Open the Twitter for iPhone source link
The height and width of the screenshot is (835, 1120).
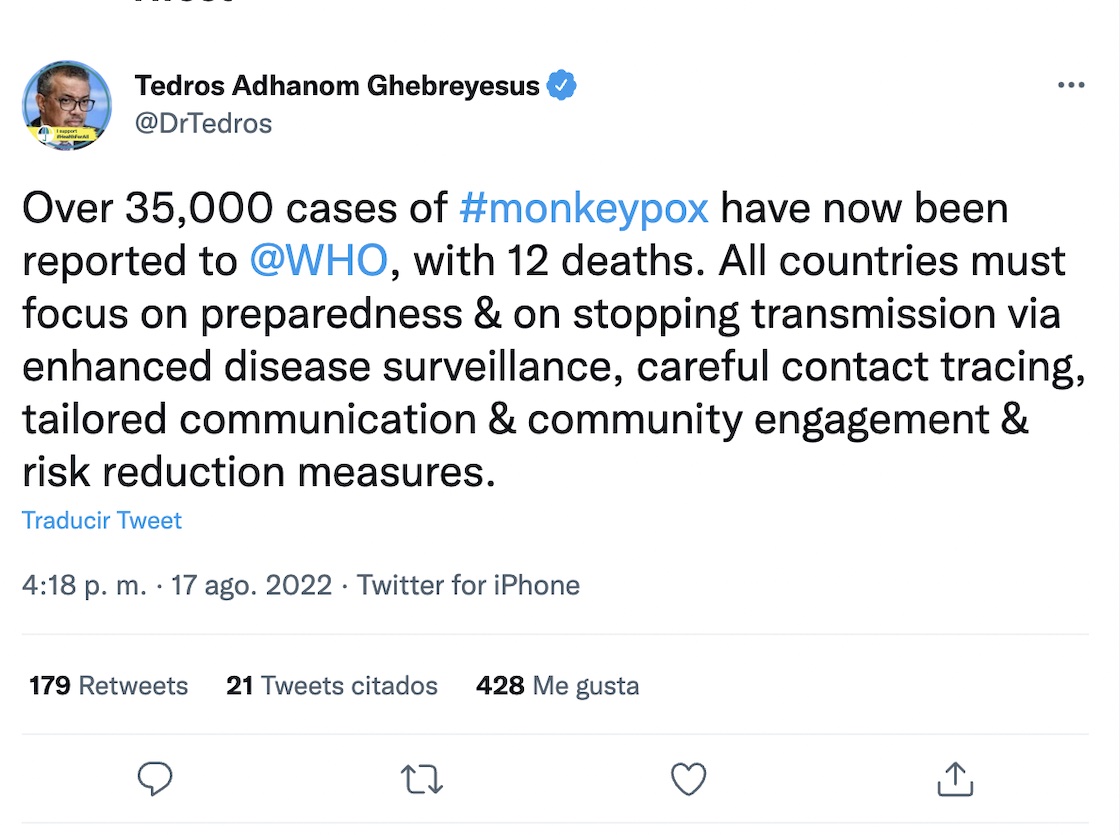pos(468,585)
